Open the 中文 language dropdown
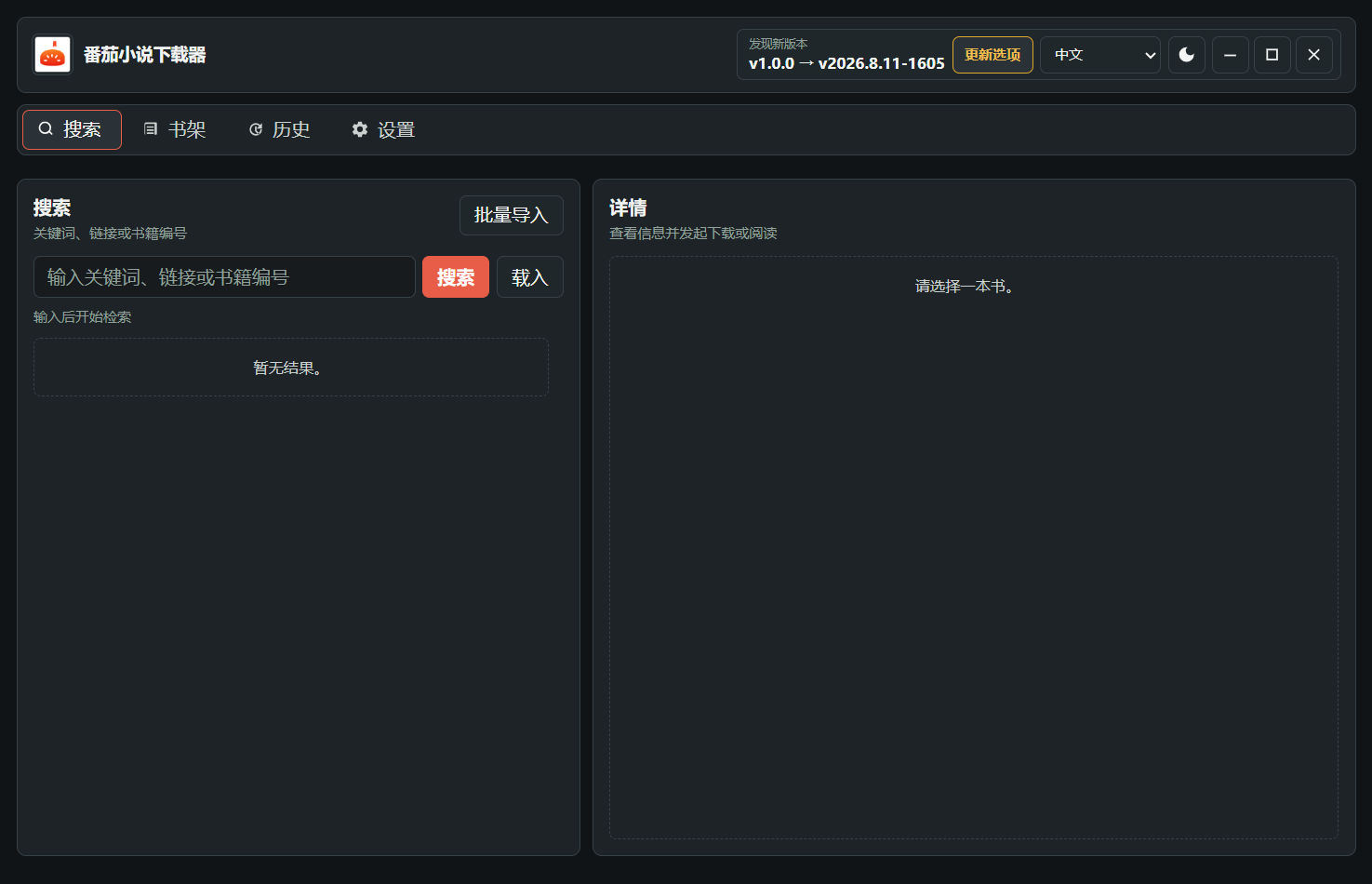 pyautogui.click(x=1100, y=55)
